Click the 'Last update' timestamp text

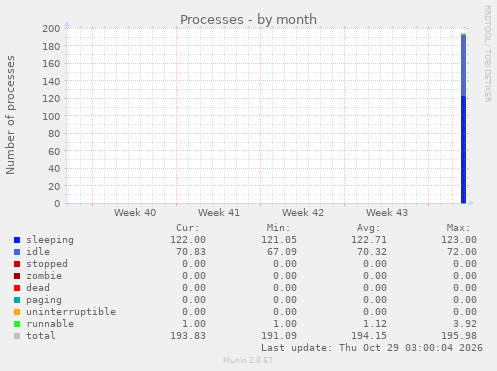coord(372,348)
